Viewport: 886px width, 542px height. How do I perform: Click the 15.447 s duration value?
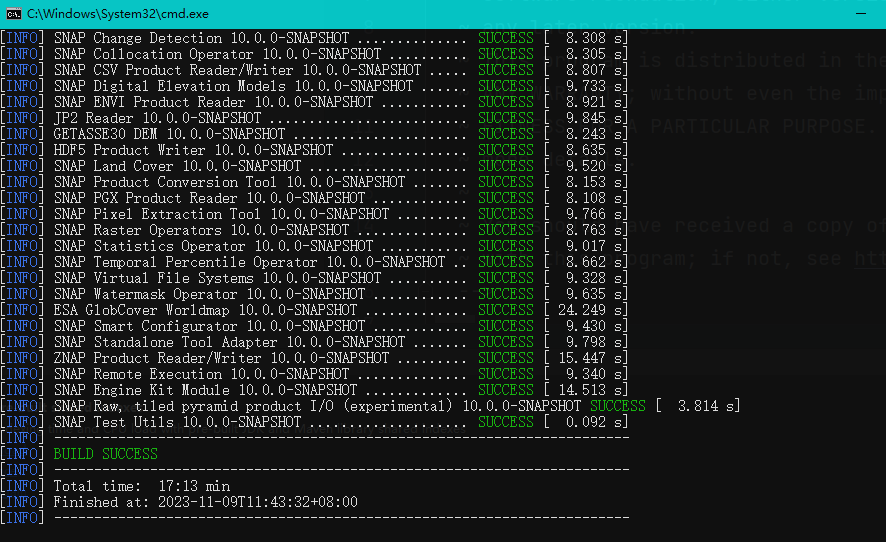pos(589,358)
